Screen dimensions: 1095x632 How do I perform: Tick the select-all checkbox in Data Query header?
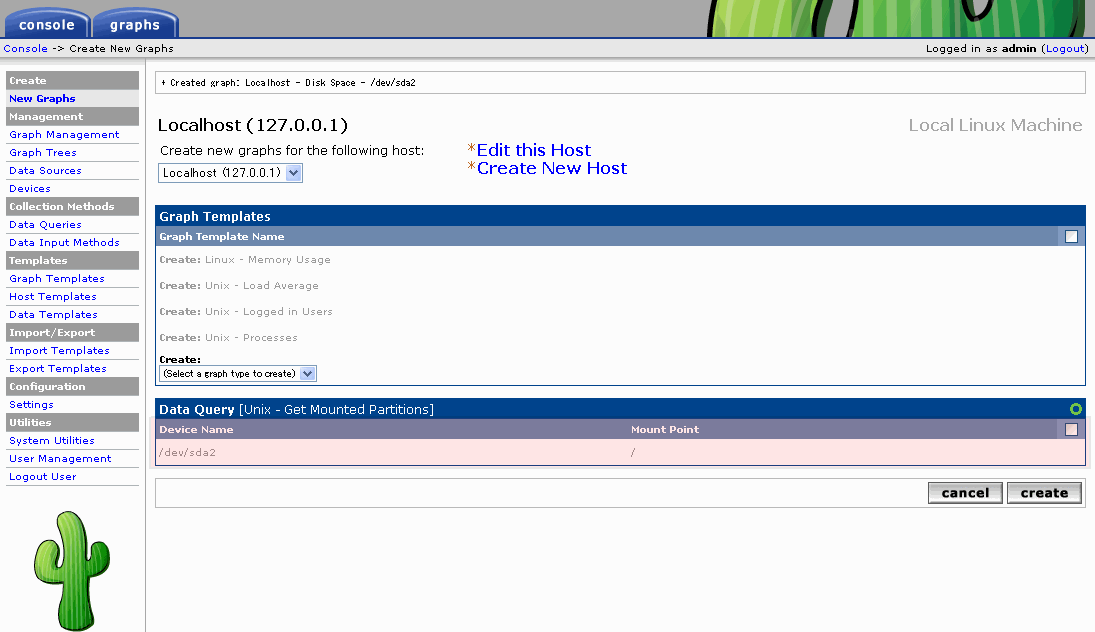(x=1071, y=430)
